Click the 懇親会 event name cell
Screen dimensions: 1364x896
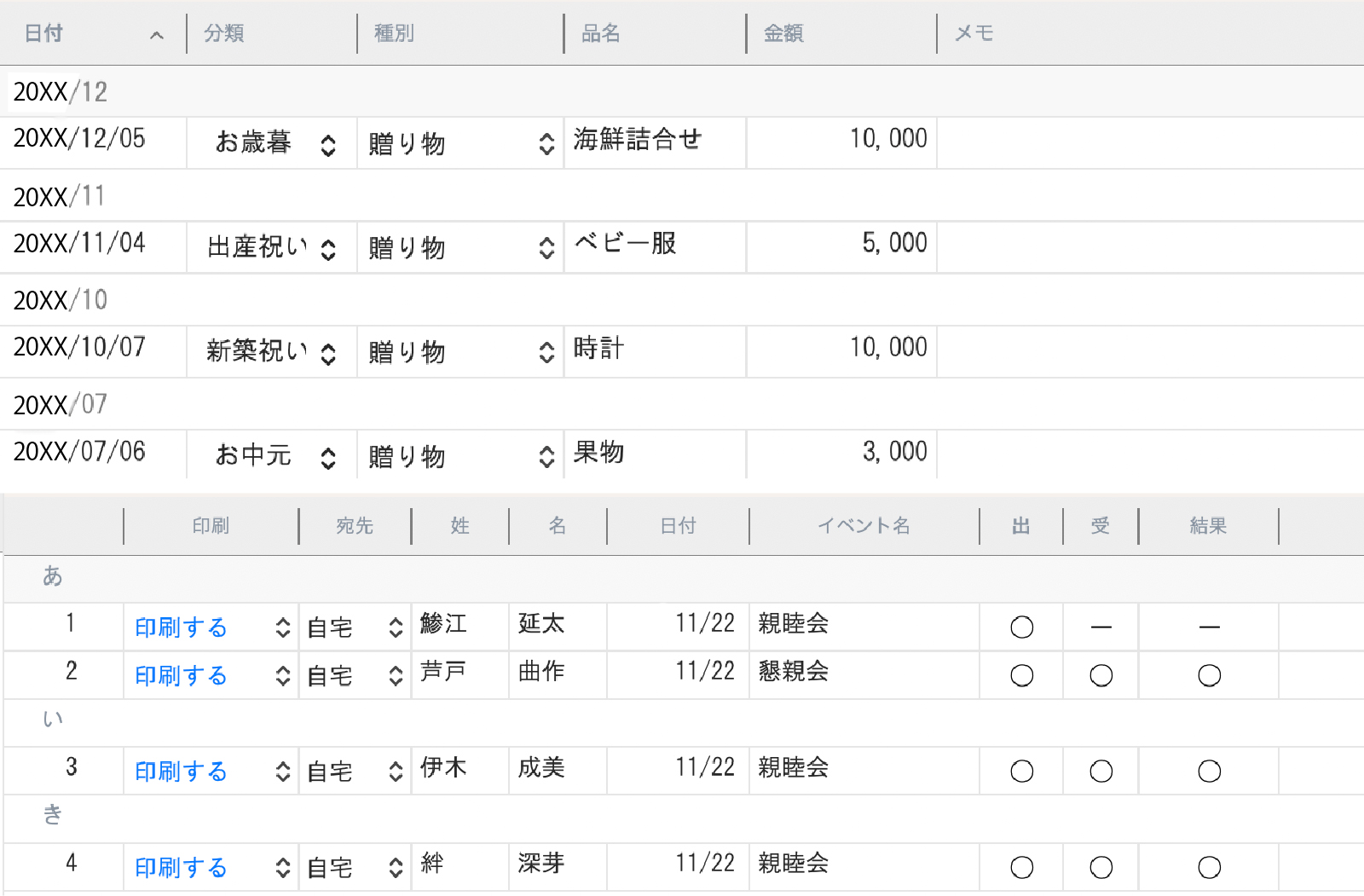(x=794, y=672)
